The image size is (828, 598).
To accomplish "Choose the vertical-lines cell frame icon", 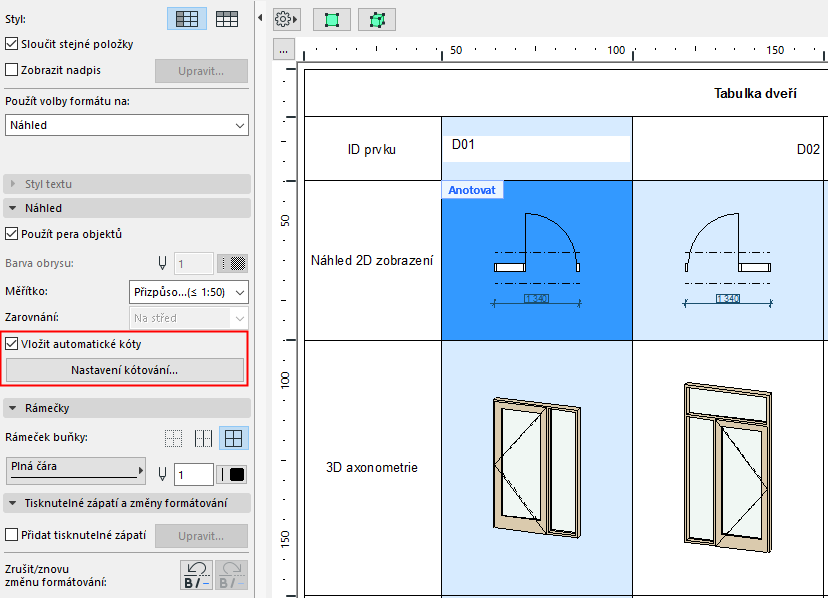I will point(203,438).
